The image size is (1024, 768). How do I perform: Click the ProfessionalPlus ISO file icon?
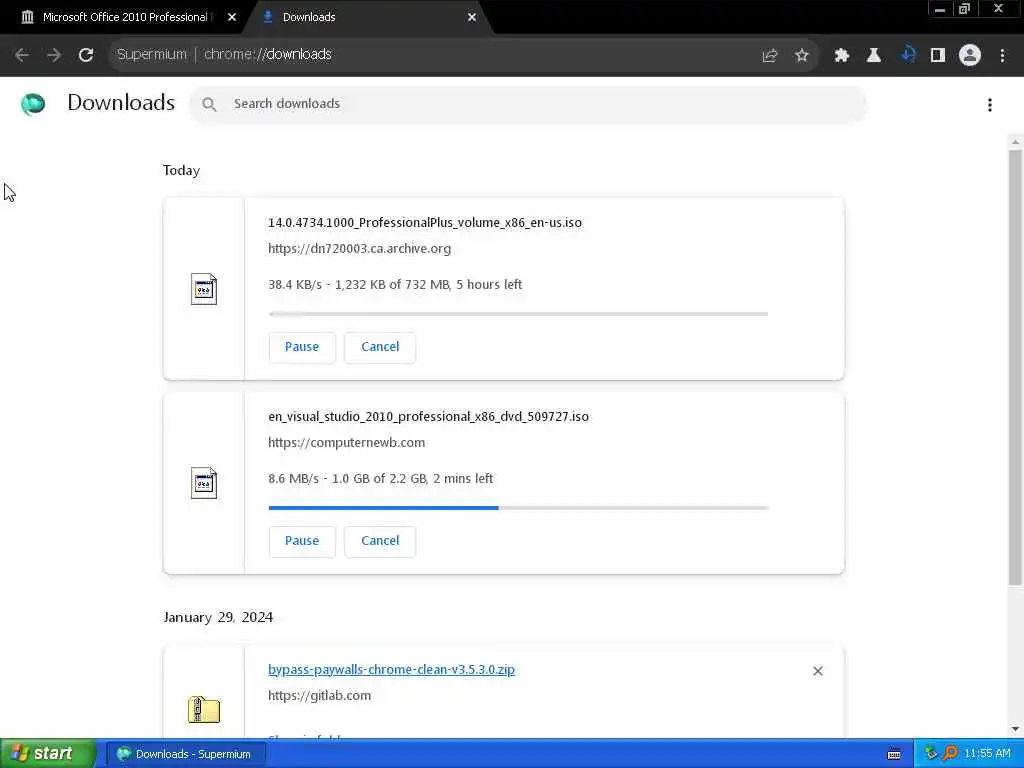point(204,289)
